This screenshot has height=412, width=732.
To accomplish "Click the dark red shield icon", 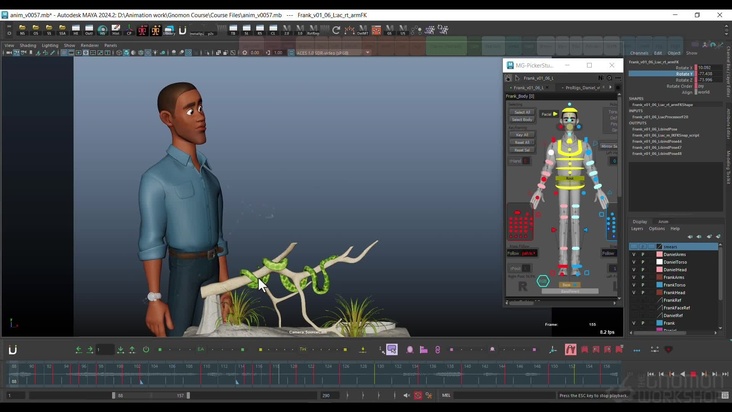I will [x=668, y=349].
